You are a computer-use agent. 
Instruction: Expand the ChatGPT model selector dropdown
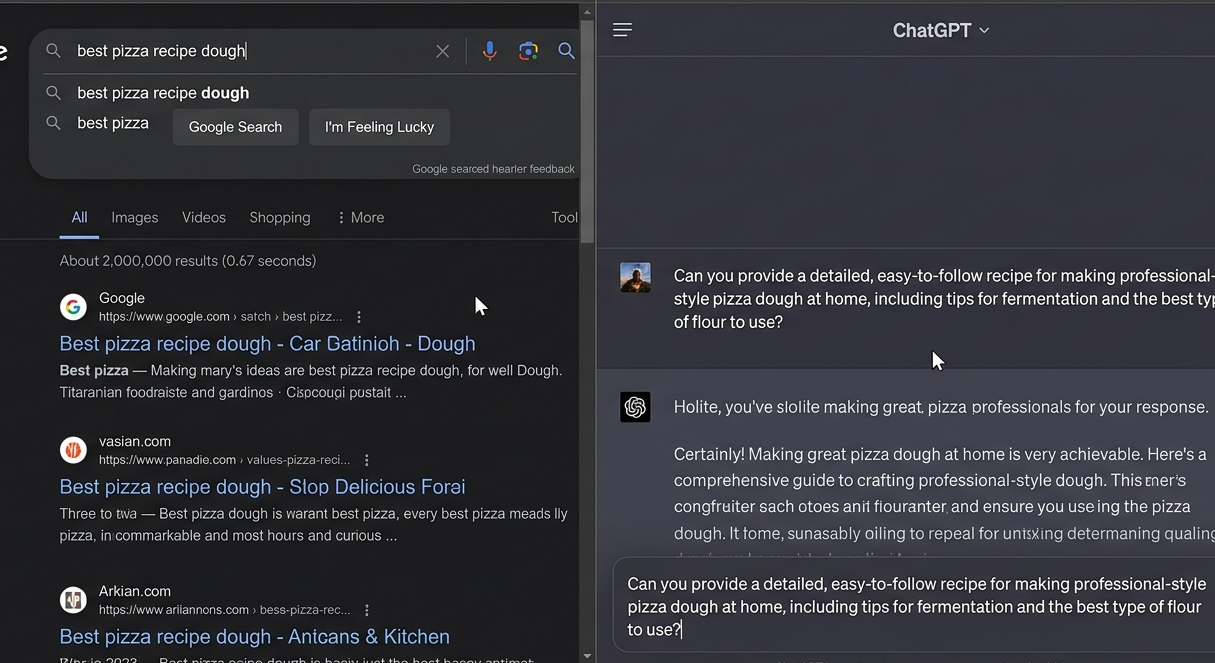tap(941, 30)
